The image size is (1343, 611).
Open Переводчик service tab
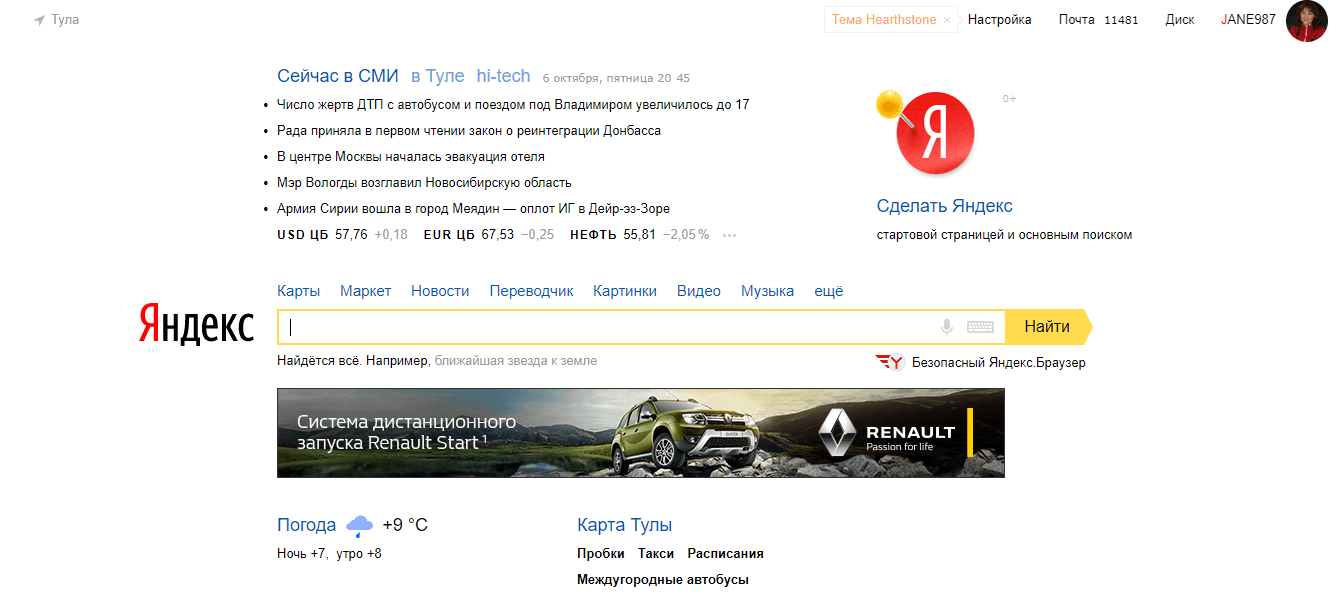(532, 291)
